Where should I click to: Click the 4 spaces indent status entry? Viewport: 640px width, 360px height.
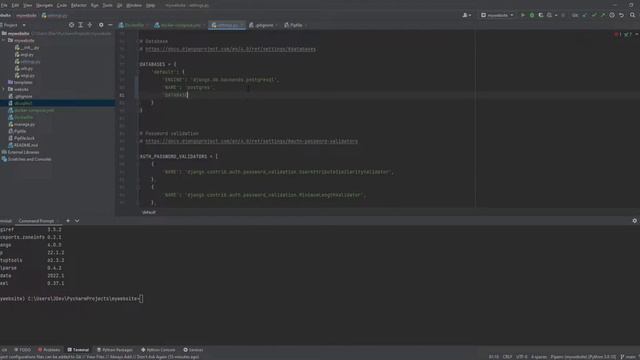tap(539, 357)
